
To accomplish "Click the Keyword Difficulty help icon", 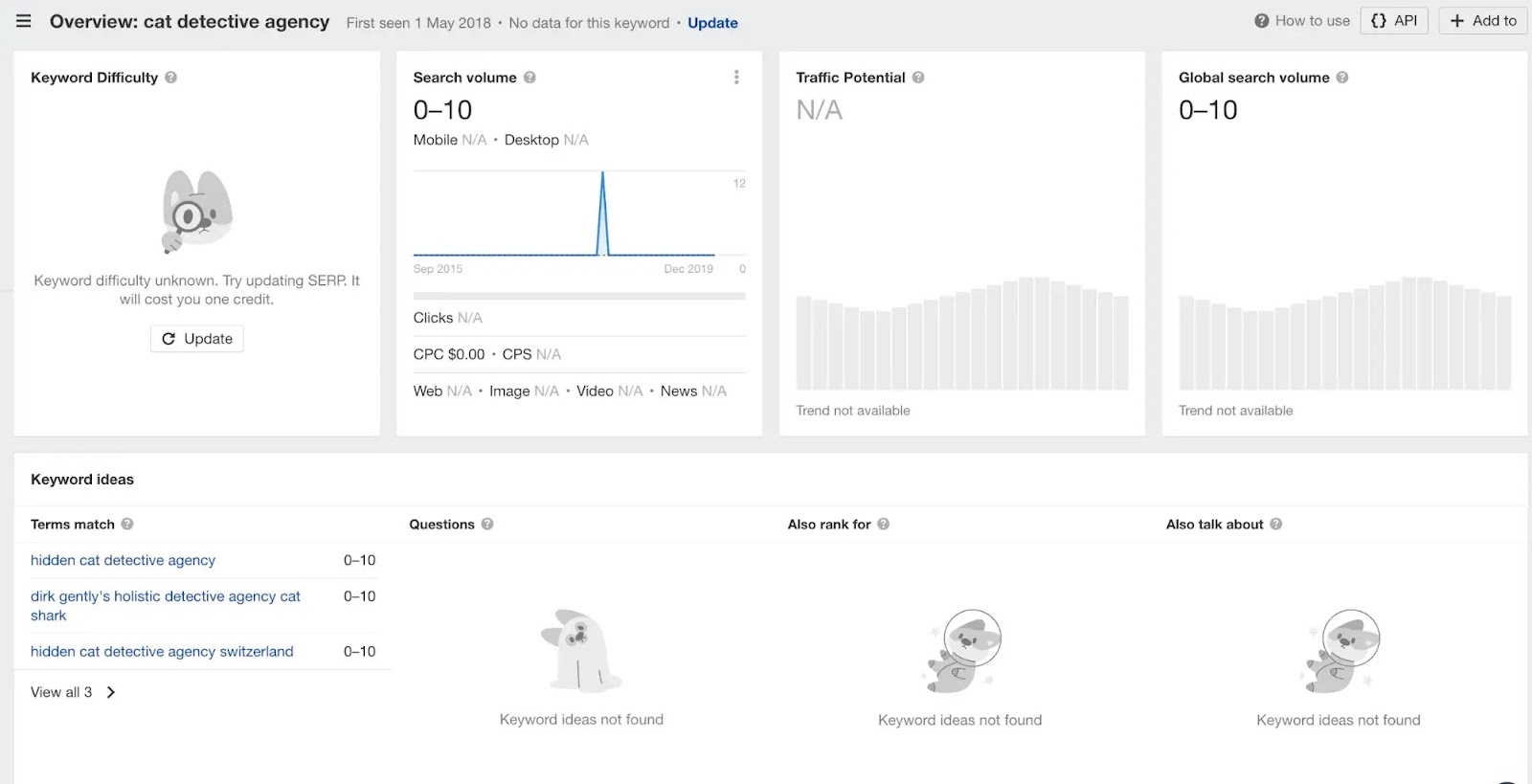I will tap(170, 78).
